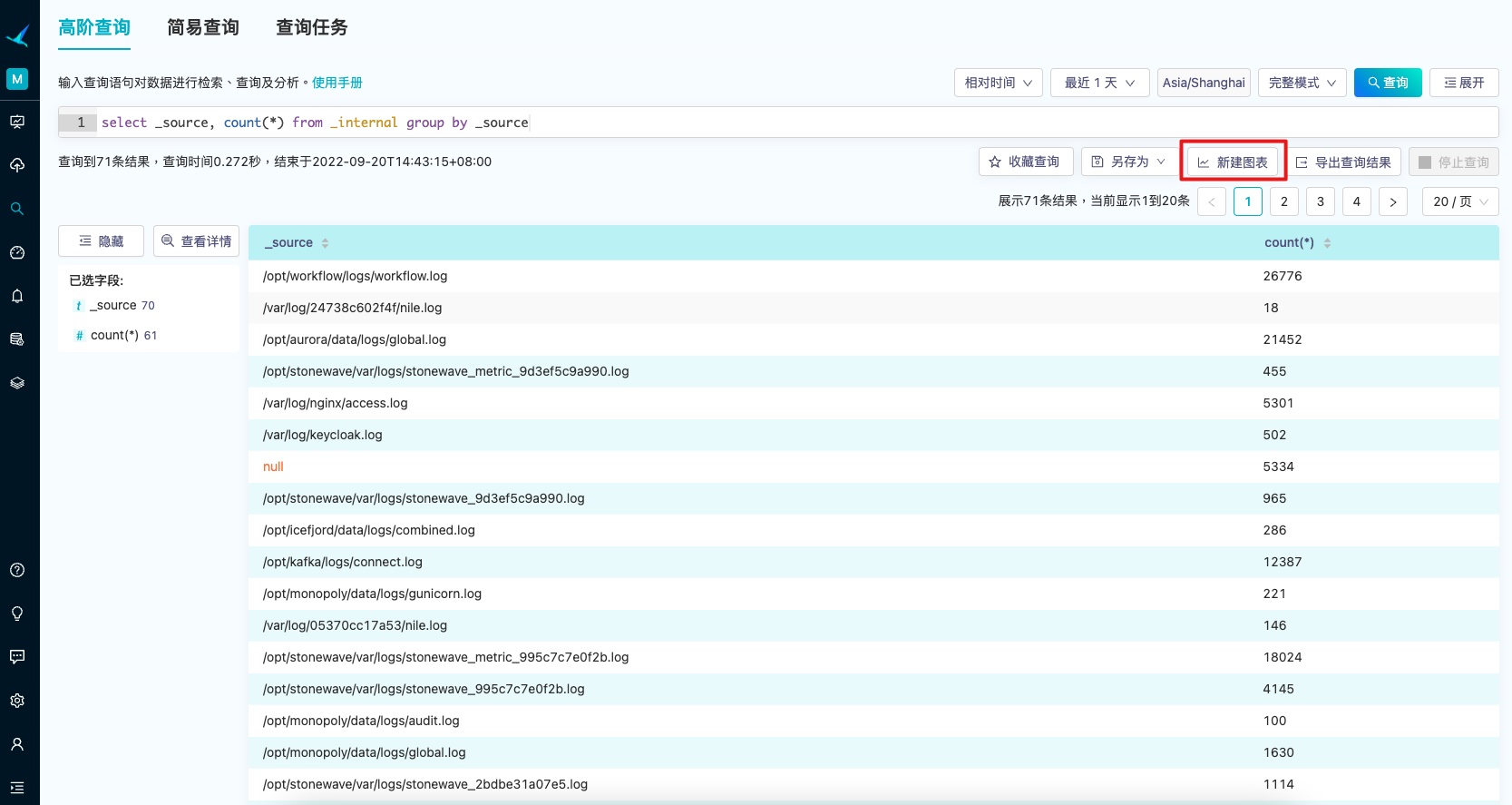
Task: Open the 另存为 dropdown button
Action: [x=1130, y=162]
